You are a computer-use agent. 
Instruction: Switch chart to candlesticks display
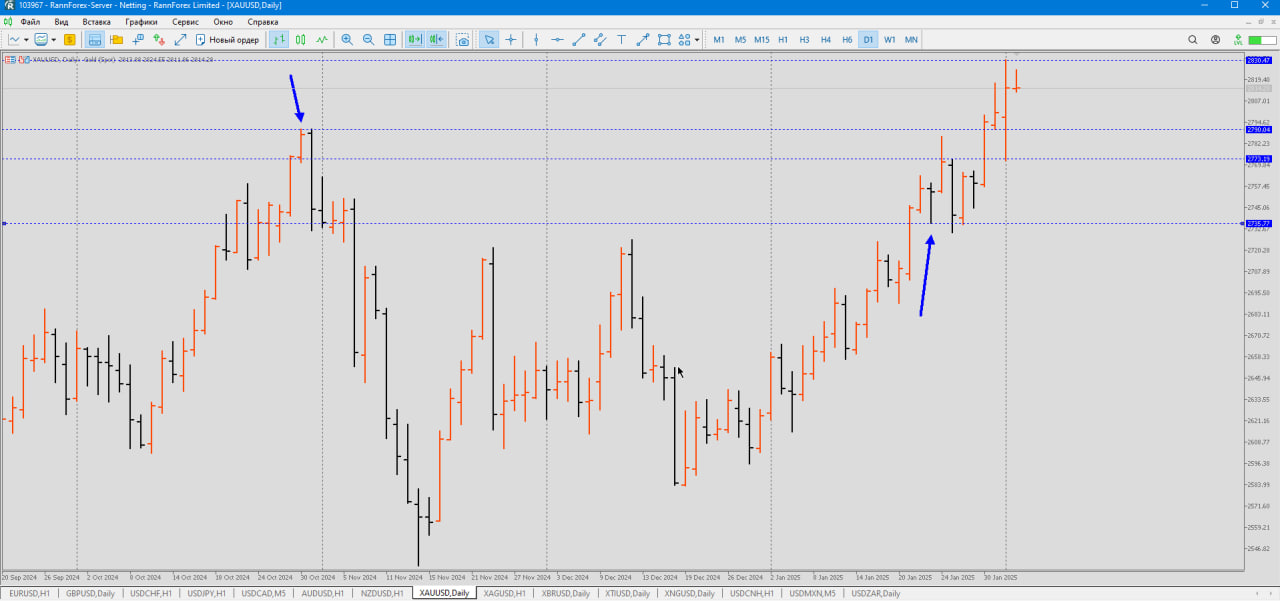(300, 40)
